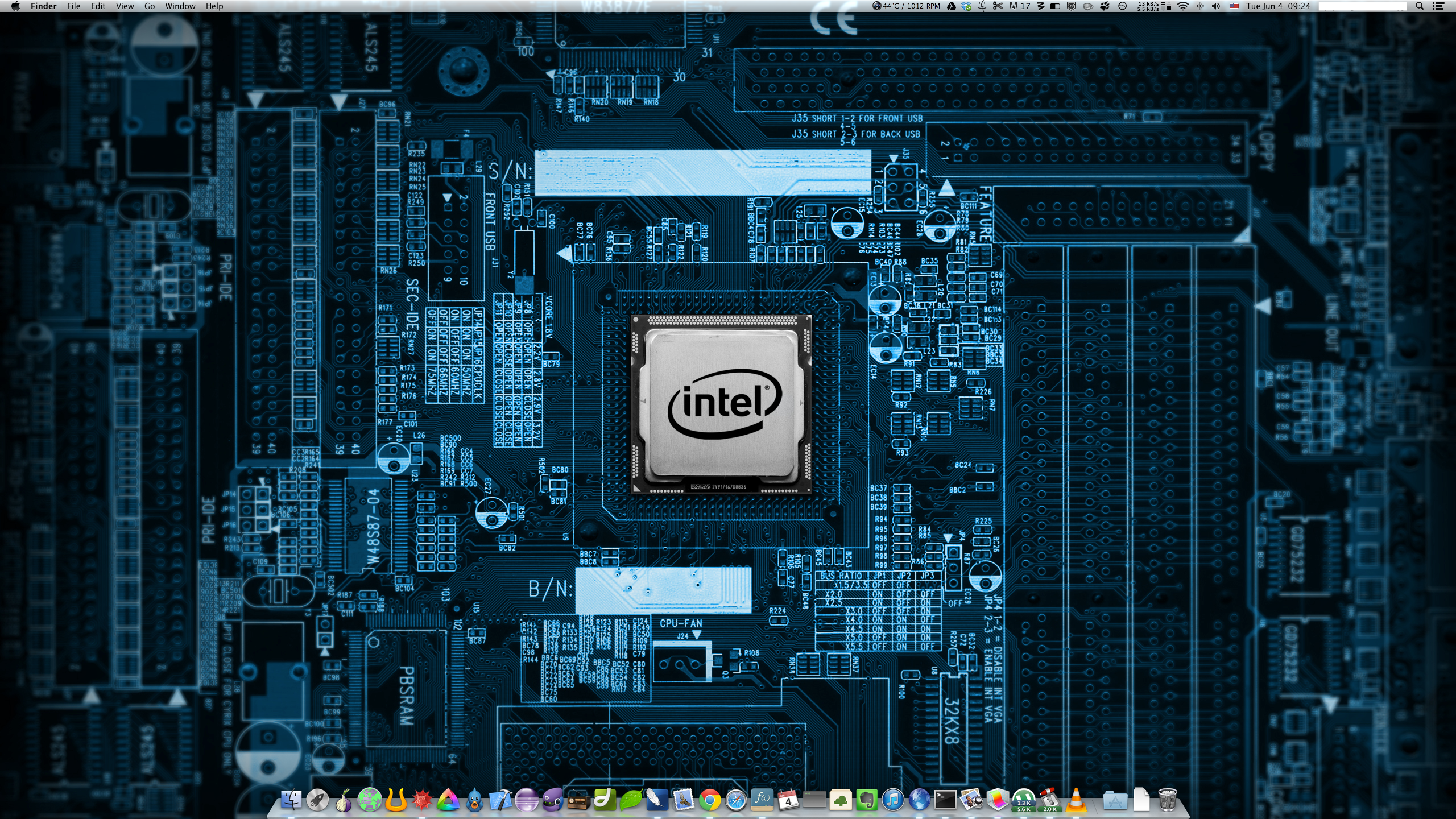This screenshot has height=819, width=1456.
Task: Open the Tor Browser onion icon
Action: [343, 800]
